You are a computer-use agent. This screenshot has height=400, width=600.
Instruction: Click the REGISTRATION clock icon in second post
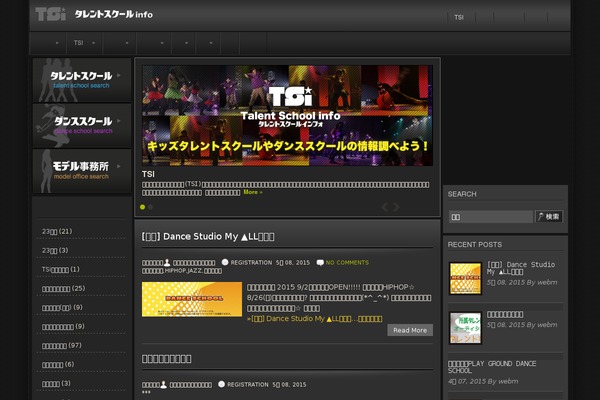click(x=222, y=384)
